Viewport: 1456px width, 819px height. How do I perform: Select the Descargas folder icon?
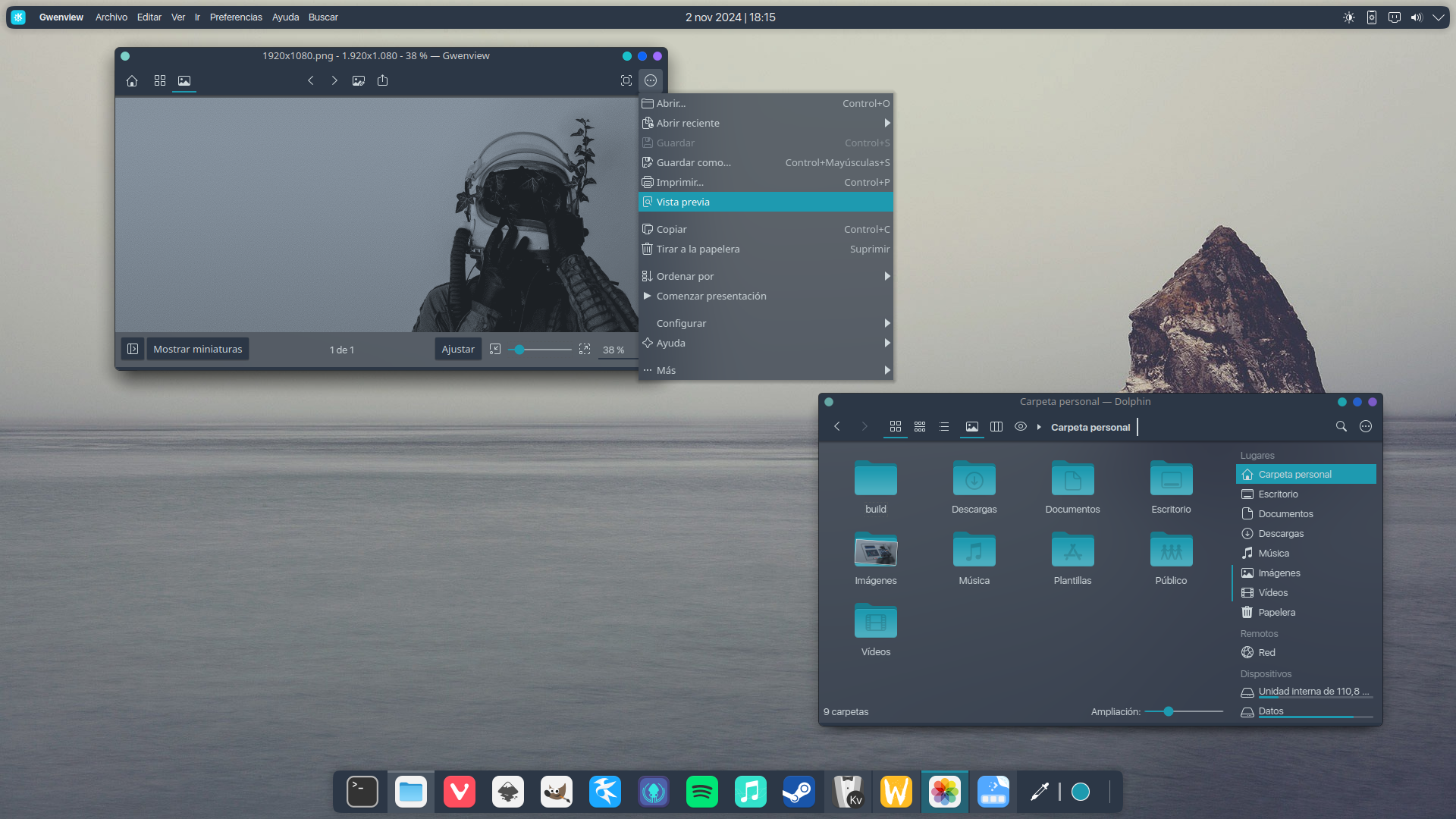click(974, 479)
